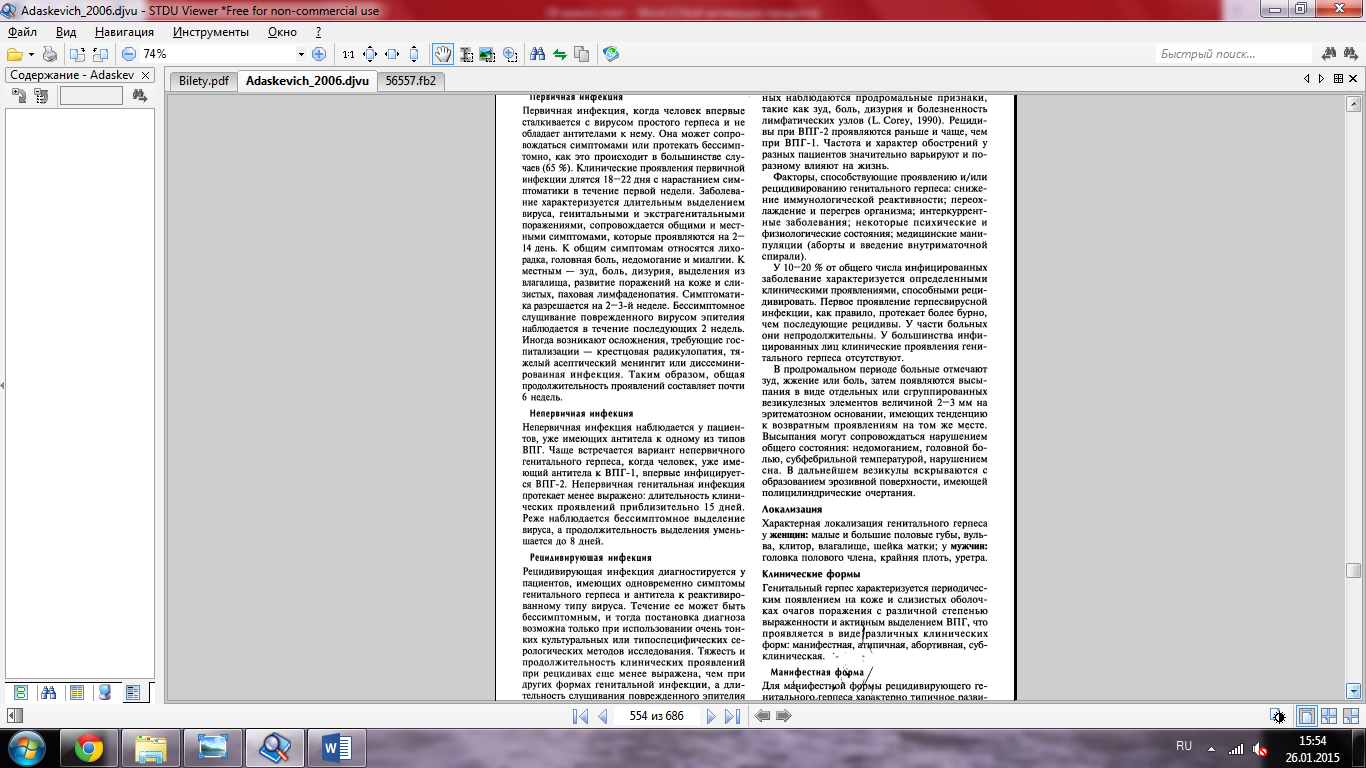Show the highlights panel tab icon
The height and width of the screenshot is (768, 1366).
(x=104, y=692)
